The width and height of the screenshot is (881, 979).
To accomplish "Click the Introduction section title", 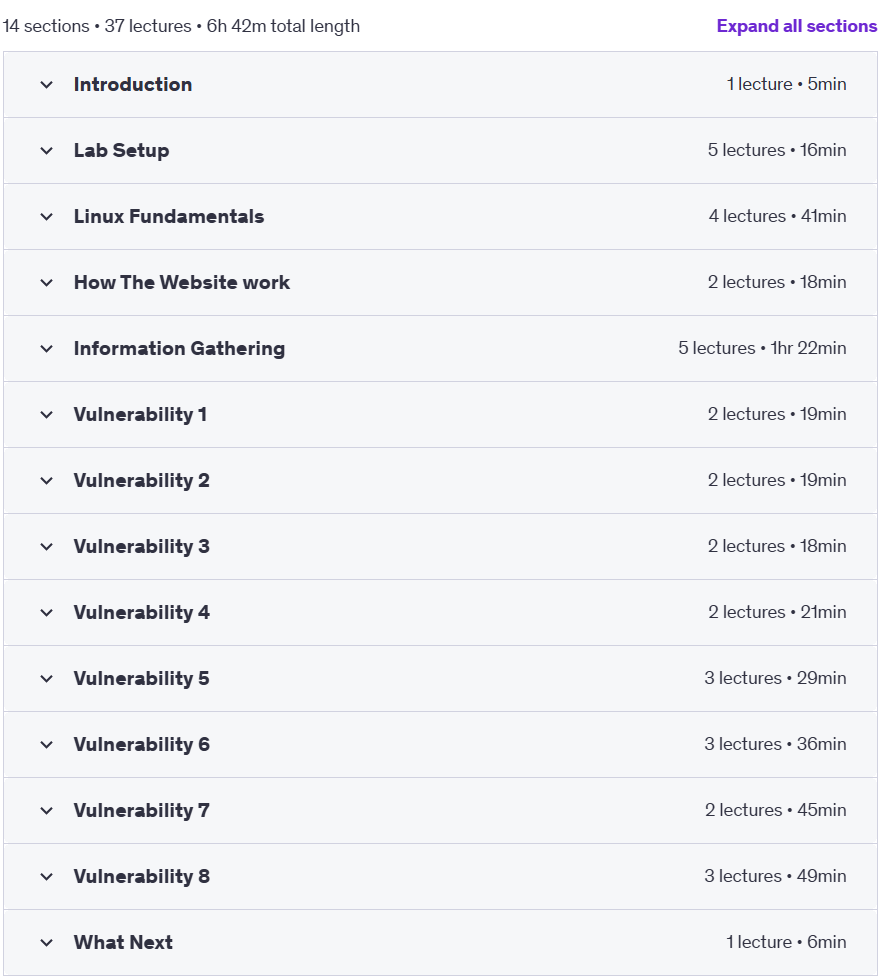I will point(133,84).
